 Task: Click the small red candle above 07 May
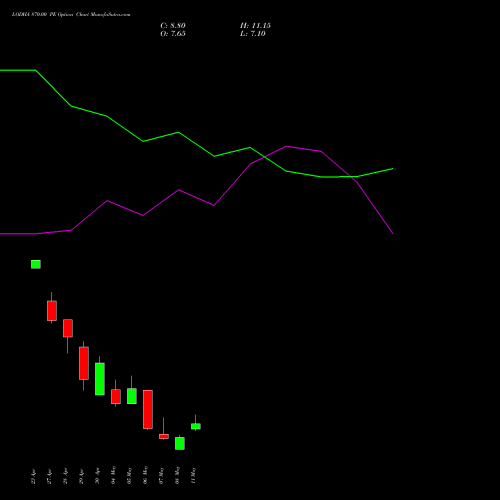click(x=164, y=436)
